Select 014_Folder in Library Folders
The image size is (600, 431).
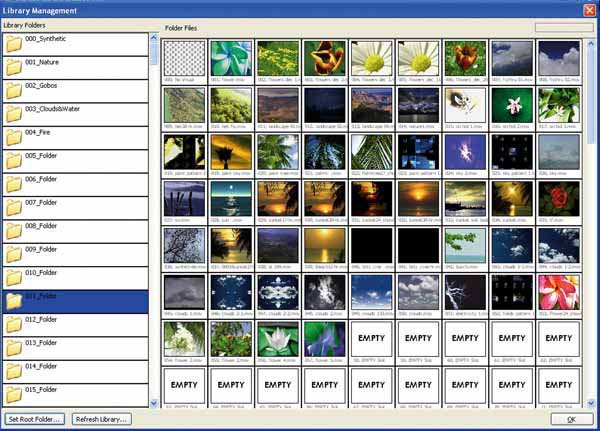[75, 372]
